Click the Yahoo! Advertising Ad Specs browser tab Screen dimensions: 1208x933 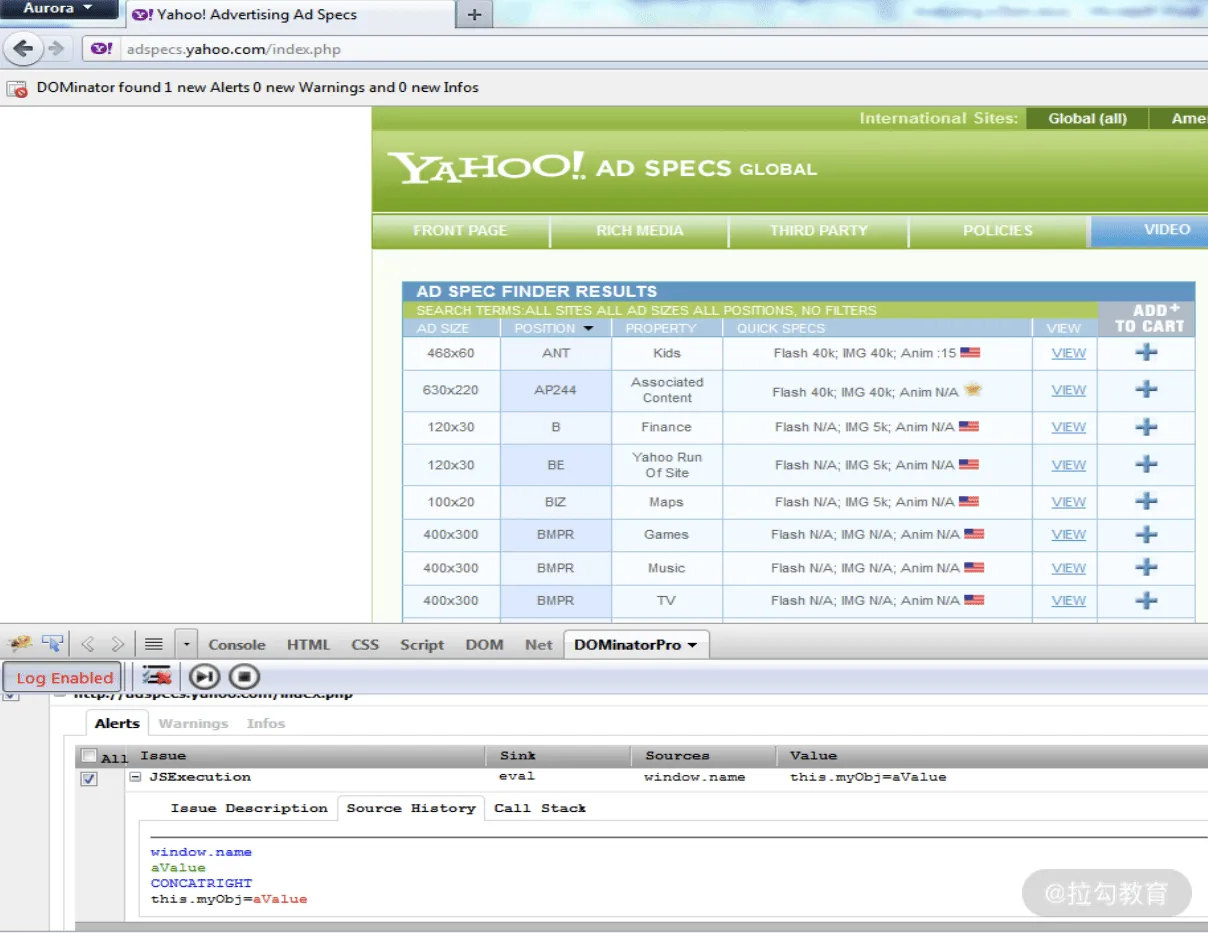pyautogui.click(x=289, y=15)
